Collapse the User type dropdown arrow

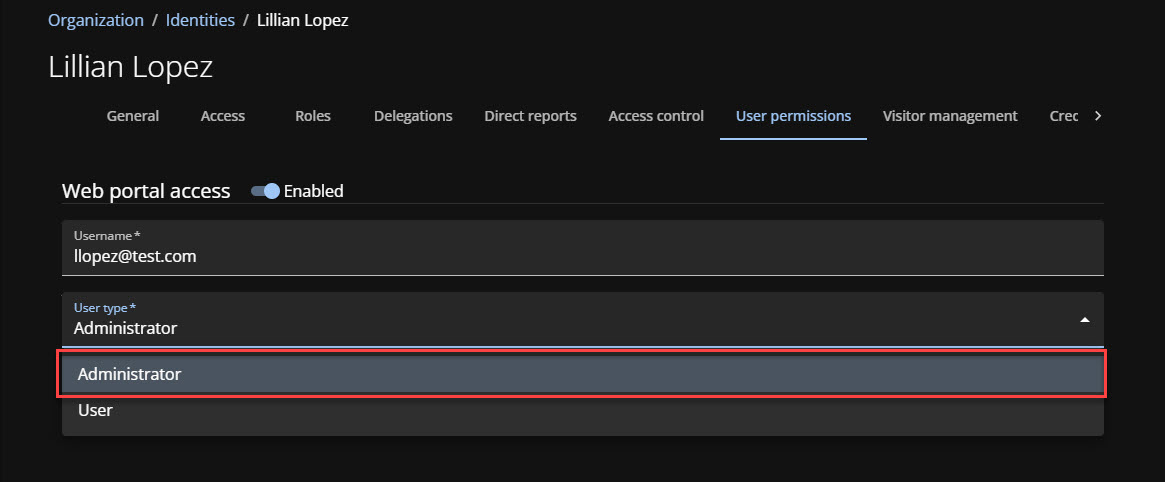point(1085,320)
